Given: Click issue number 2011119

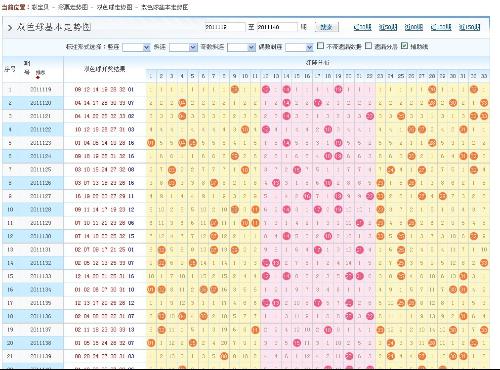Looking at the screenshot, I should pos(40,89).
